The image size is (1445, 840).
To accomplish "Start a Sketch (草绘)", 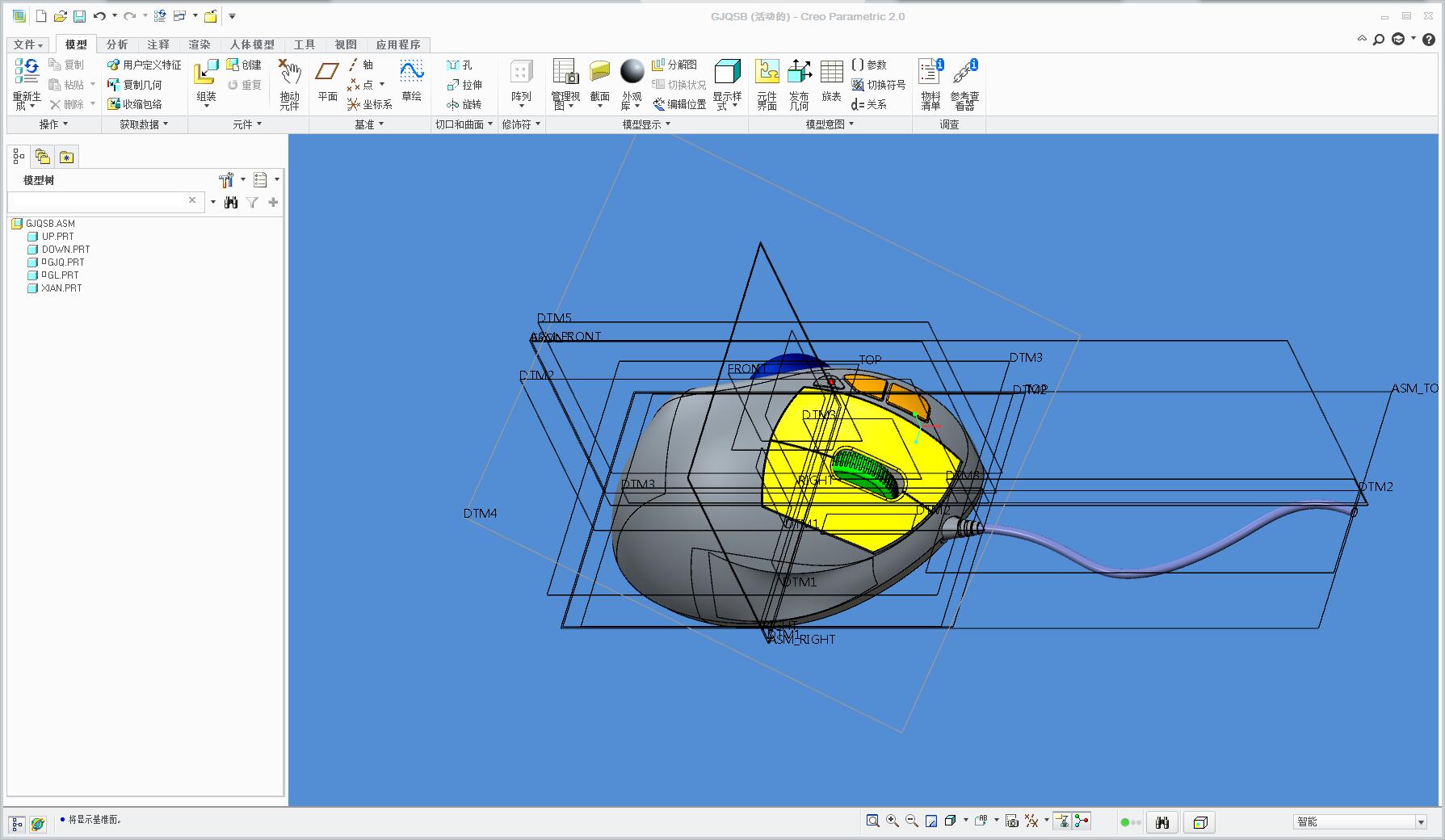I will click(412, 81).
